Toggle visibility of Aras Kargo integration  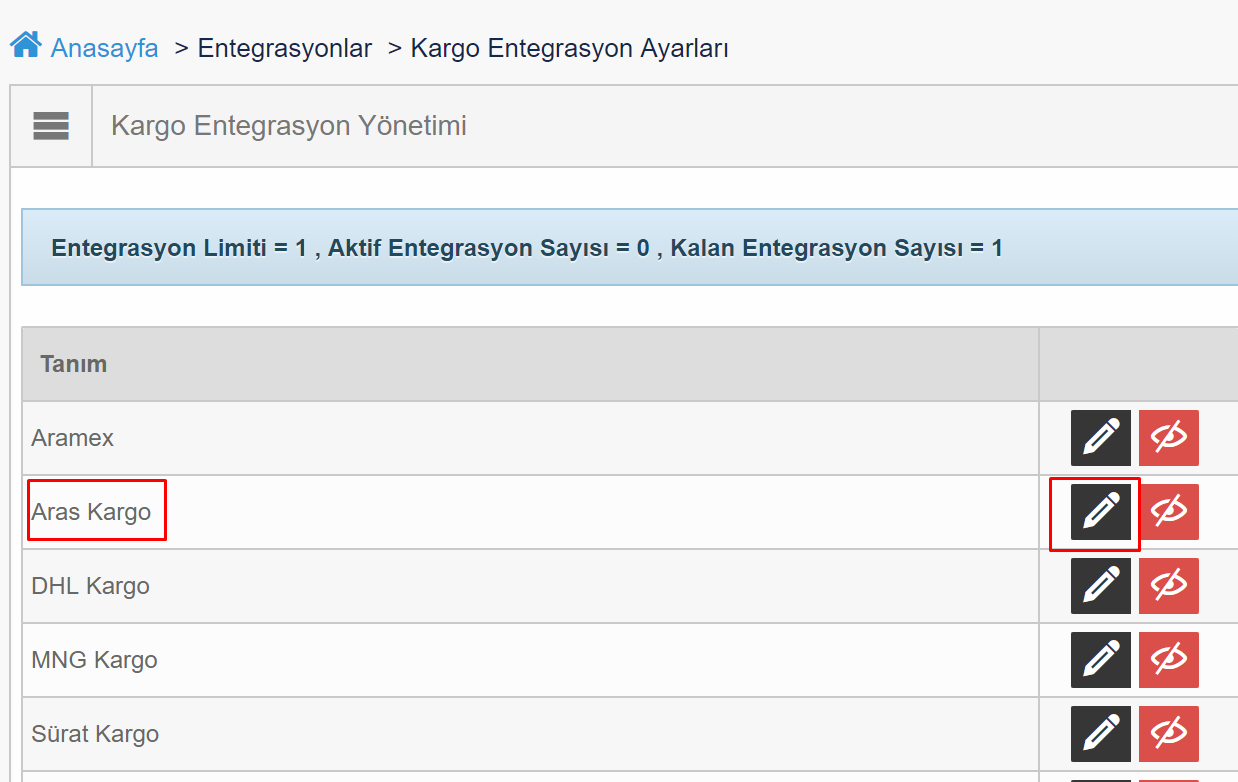point(1169,512)
